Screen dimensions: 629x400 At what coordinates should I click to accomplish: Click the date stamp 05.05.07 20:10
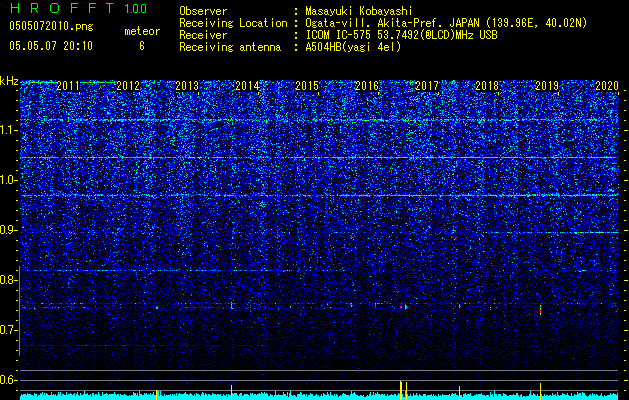(x=51, y=46)
